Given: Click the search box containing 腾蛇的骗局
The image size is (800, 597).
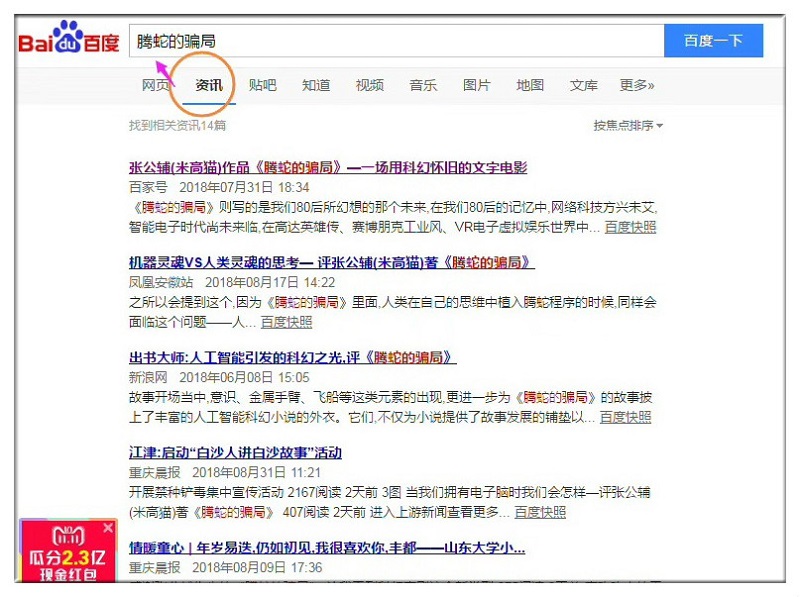Looking at the screenshot, I should coord(396,41).
